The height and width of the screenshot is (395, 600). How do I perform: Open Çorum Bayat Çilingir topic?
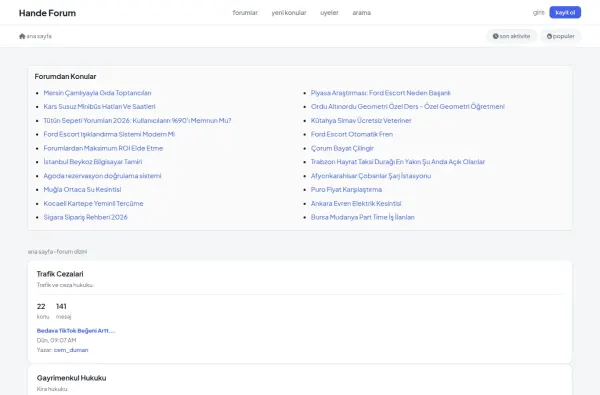click(x=342, y=148)
